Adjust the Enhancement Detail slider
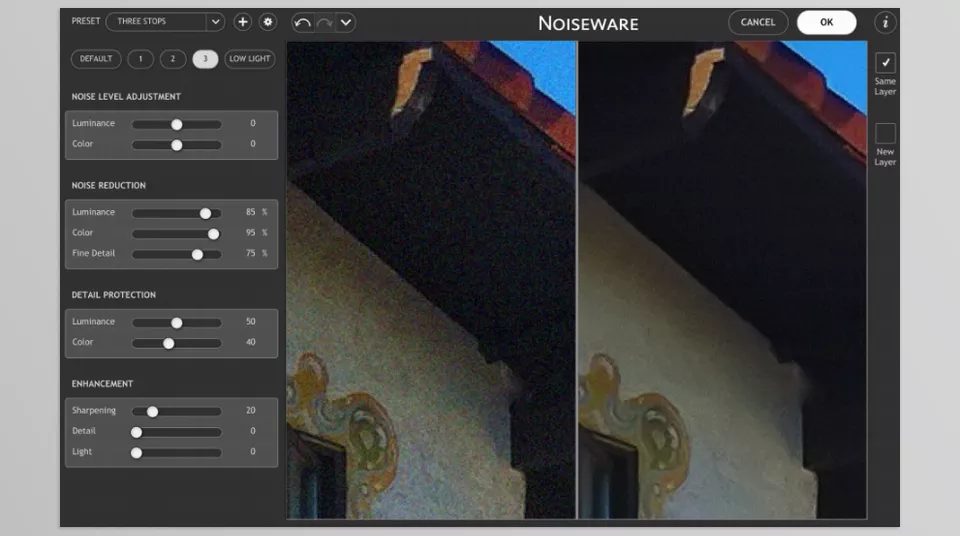Screen dimensions: 960x536 point(177,432)
